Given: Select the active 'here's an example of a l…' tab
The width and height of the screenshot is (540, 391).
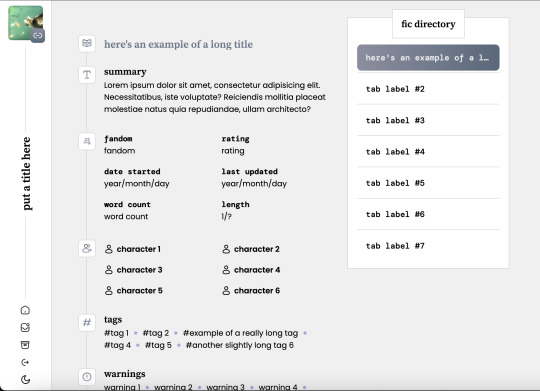Looking at the screenshot, I should (x=428, y=58).
